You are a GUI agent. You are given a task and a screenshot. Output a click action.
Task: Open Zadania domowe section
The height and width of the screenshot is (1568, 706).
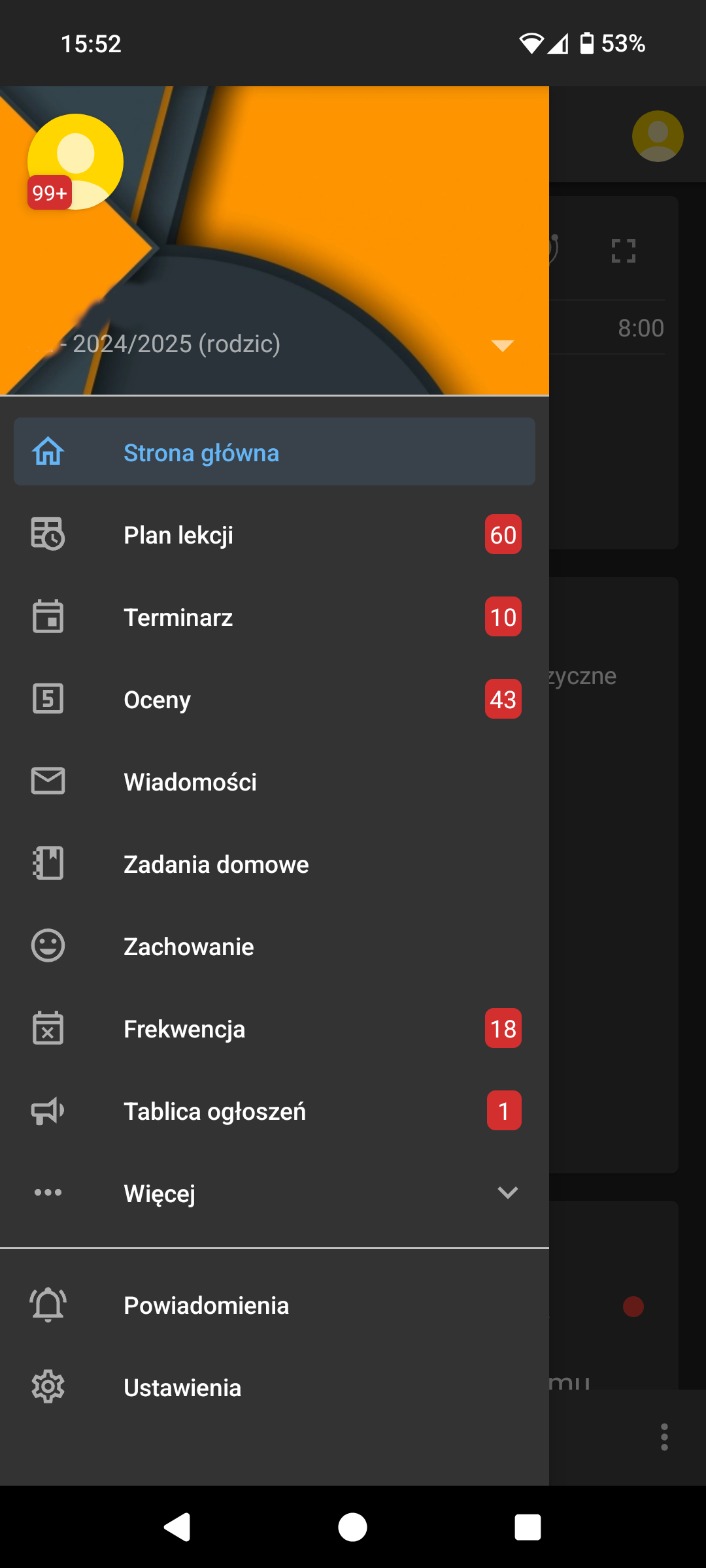(x=216, y=864)
